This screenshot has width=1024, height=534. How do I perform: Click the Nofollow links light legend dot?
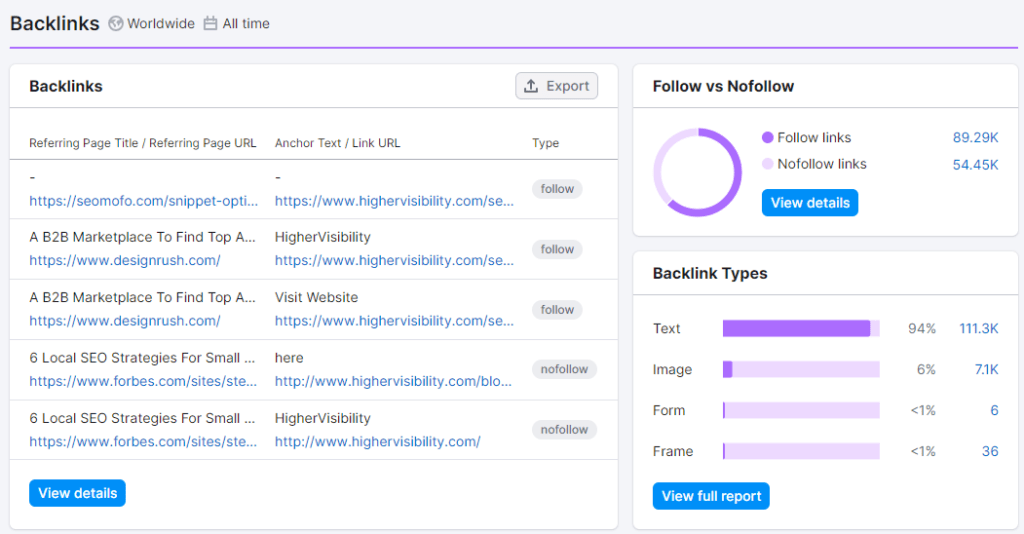click(767, 164)
